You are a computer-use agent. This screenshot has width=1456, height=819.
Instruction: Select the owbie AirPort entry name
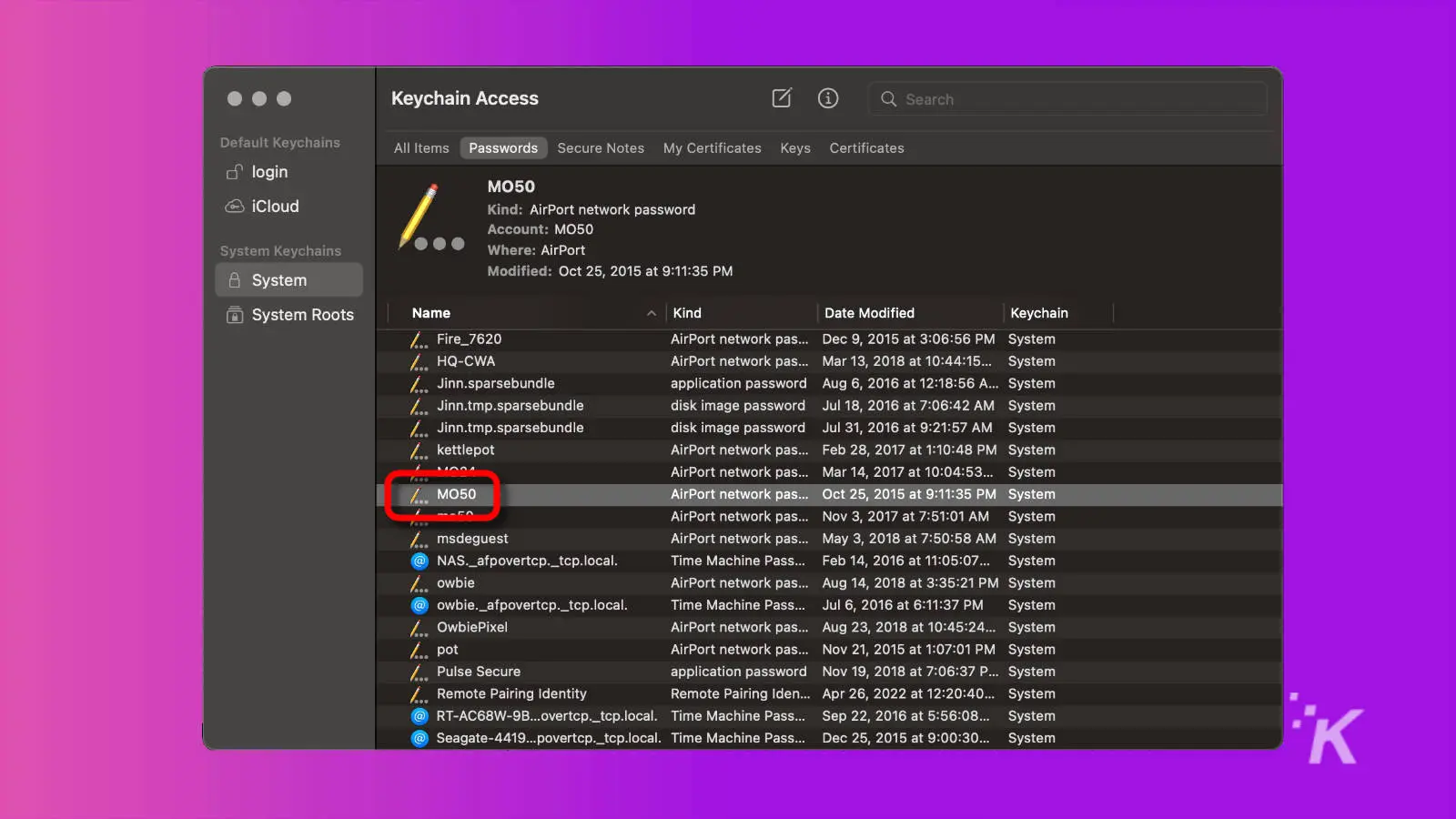(455, 583)
